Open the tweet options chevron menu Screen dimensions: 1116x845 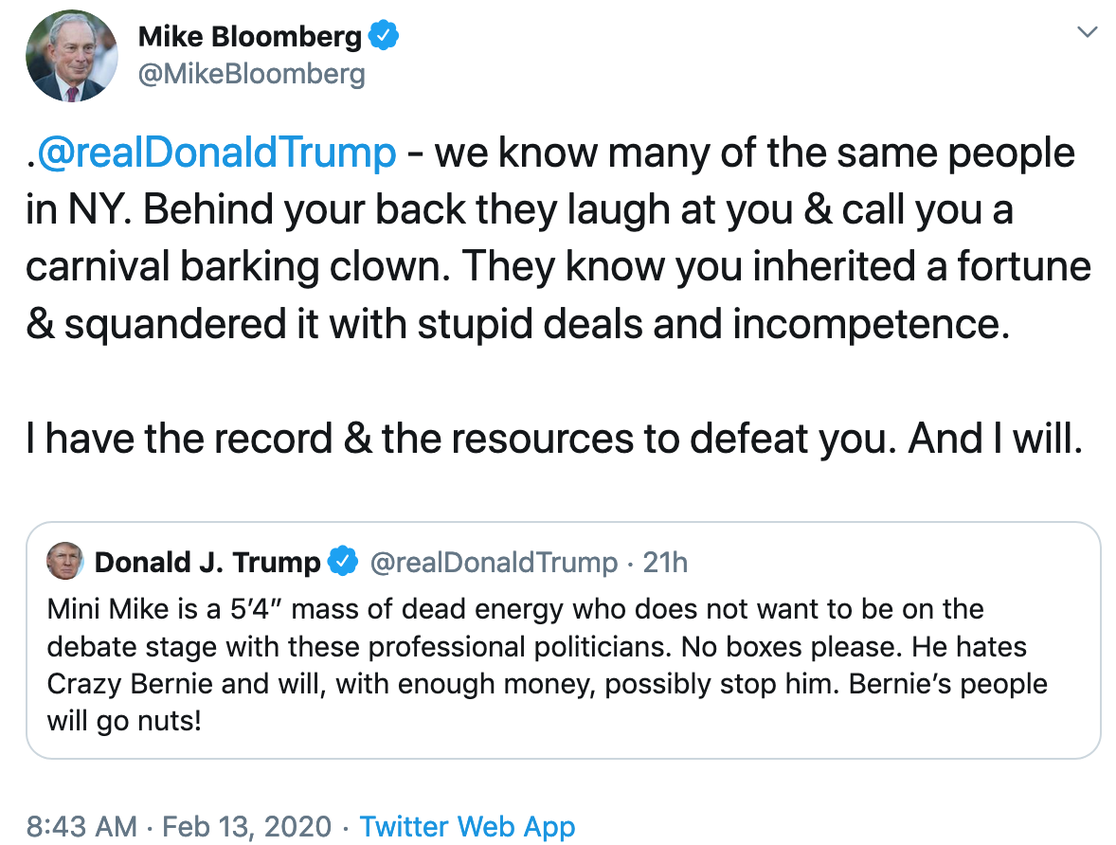coord(1086,33)
